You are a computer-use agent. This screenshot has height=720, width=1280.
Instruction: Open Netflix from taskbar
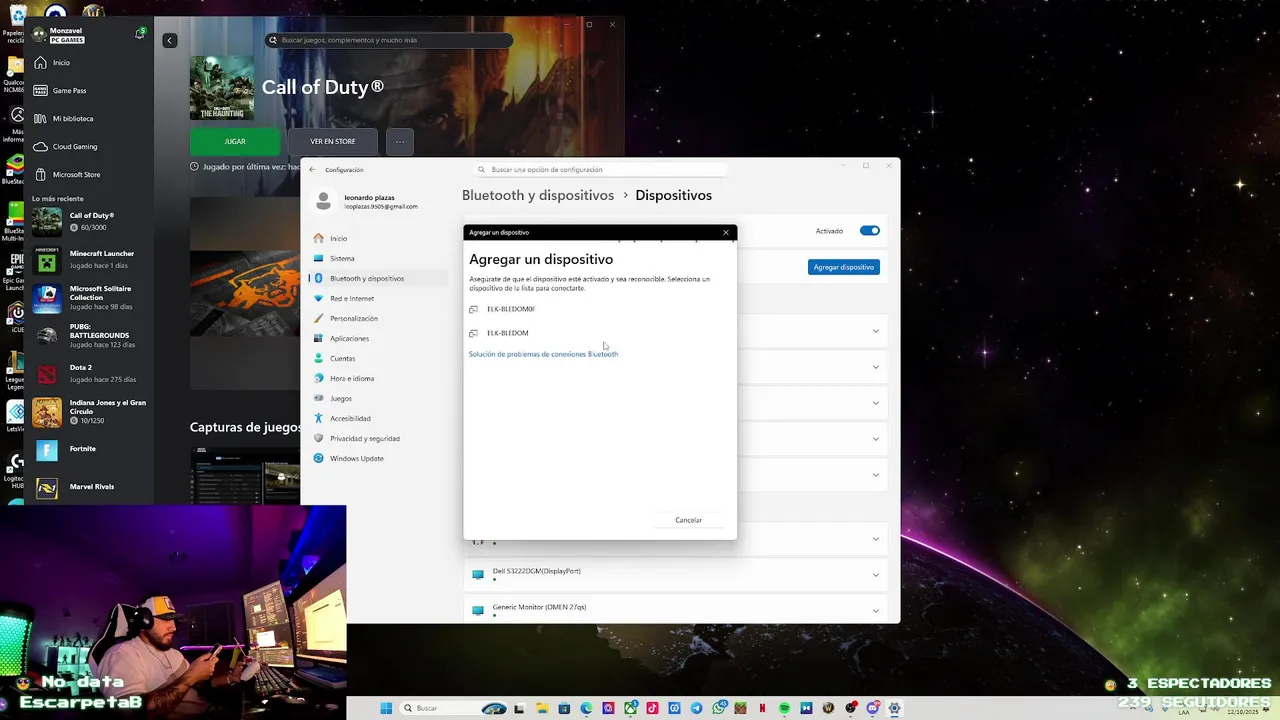[x=763, y=708]
